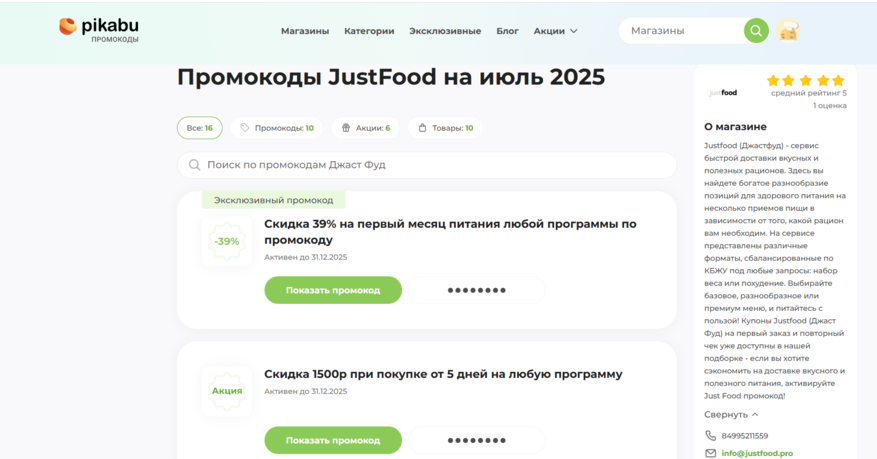The height and width of the screenshot is (459, 877).
Task: Click the Акция badge on second offer
Action: 227,391
